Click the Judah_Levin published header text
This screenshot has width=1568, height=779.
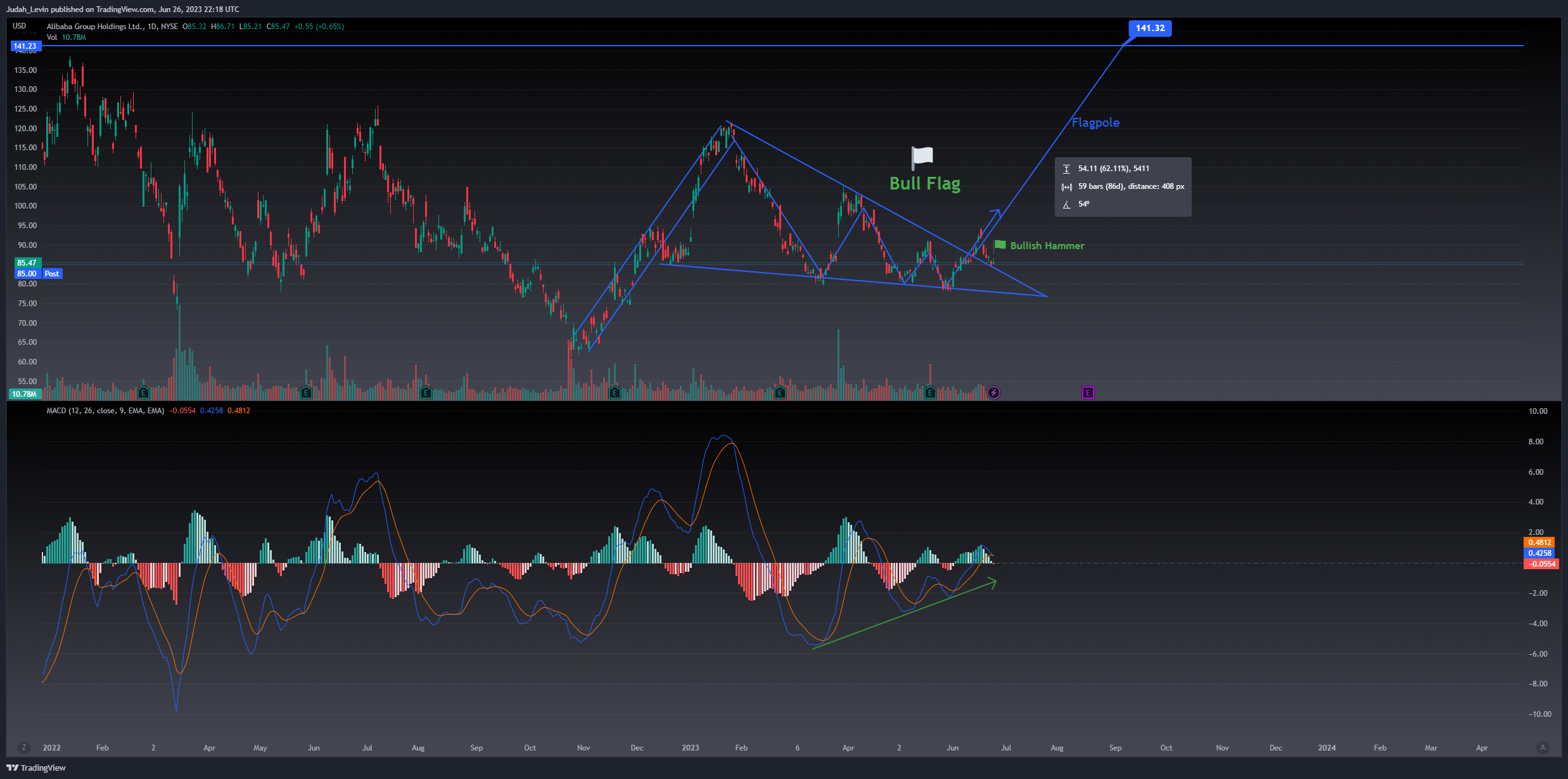pyautogui.click(x=123, y=10)
